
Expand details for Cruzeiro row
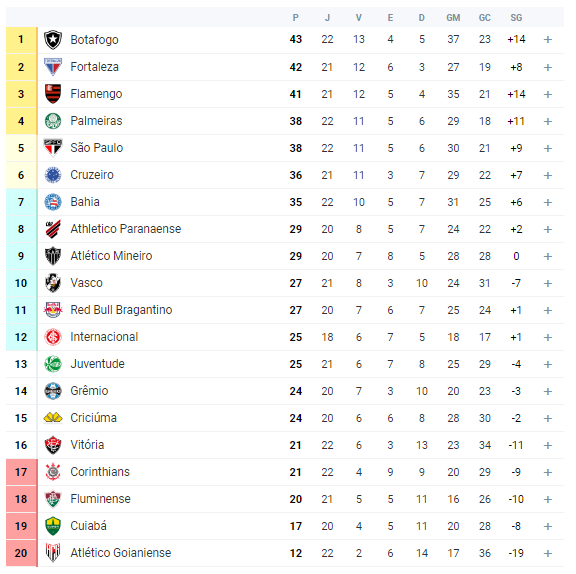548,175
